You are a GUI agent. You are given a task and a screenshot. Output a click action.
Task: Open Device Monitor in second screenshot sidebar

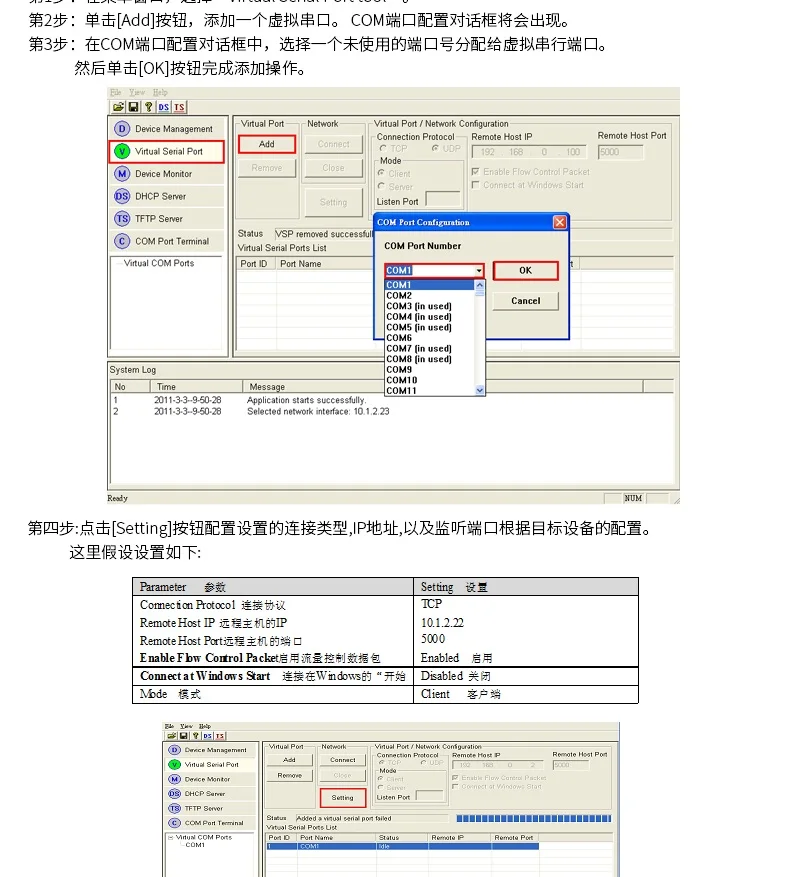coord(210,779)
